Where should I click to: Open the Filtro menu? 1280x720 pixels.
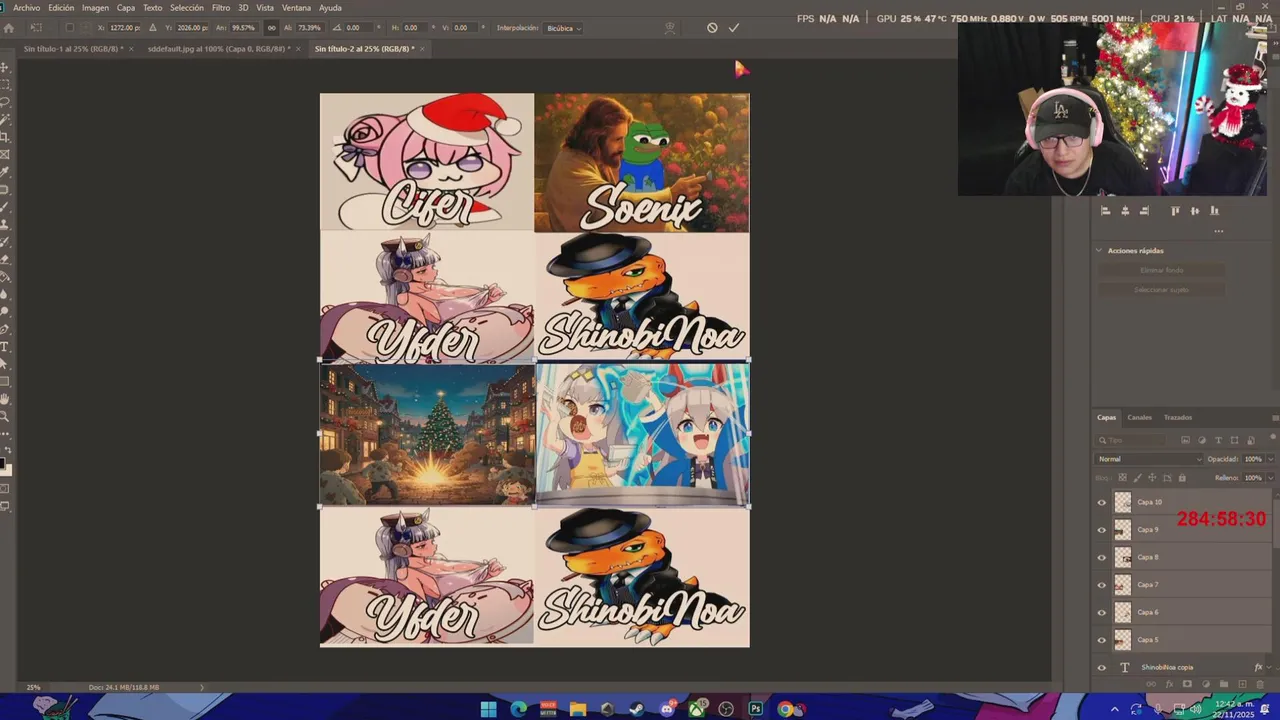[221, 8]
